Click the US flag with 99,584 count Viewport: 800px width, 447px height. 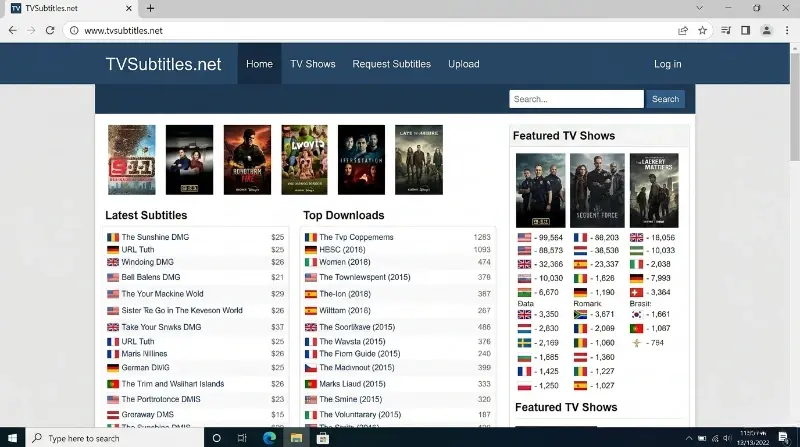[x=524, y=237]
